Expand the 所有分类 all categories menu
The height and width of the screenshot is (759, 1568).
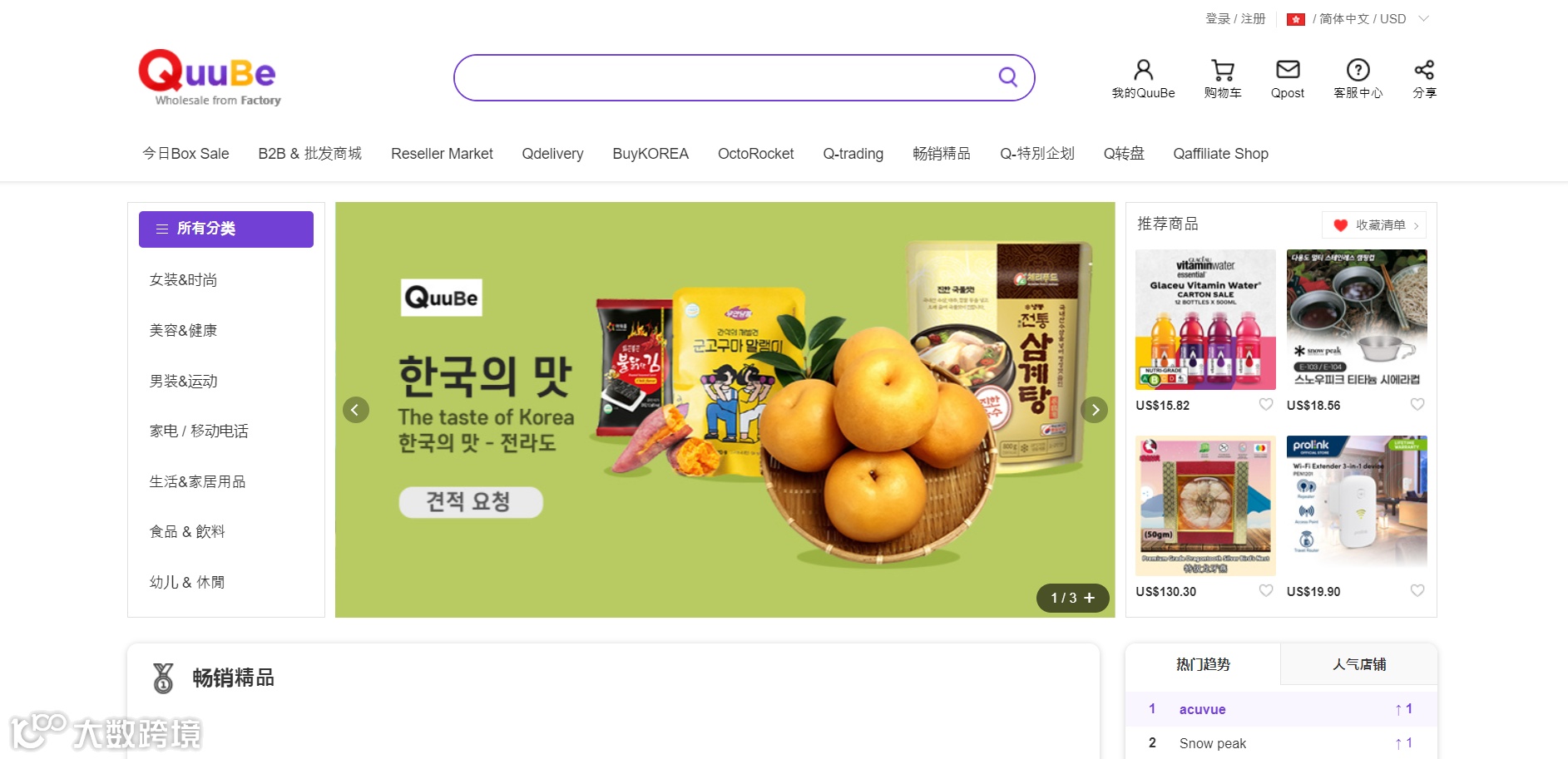tap(226, 229)
